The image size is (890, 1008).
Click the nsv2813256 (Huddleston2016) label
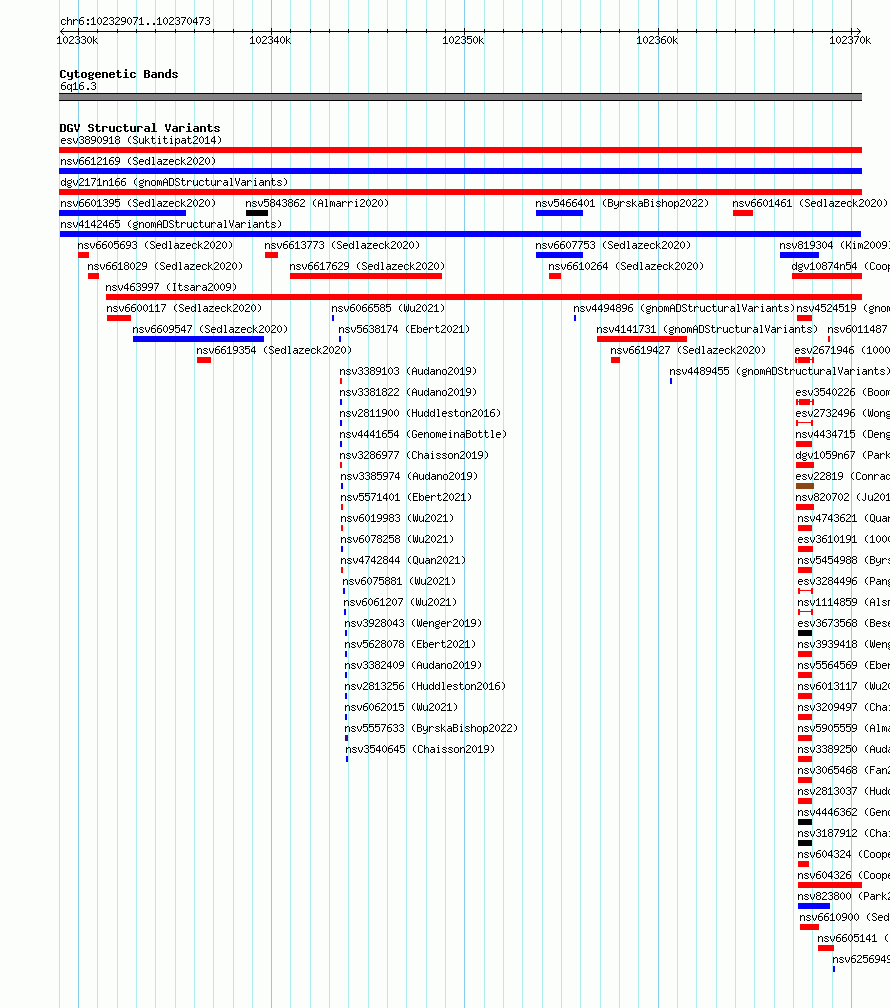(x=425, y=687)
